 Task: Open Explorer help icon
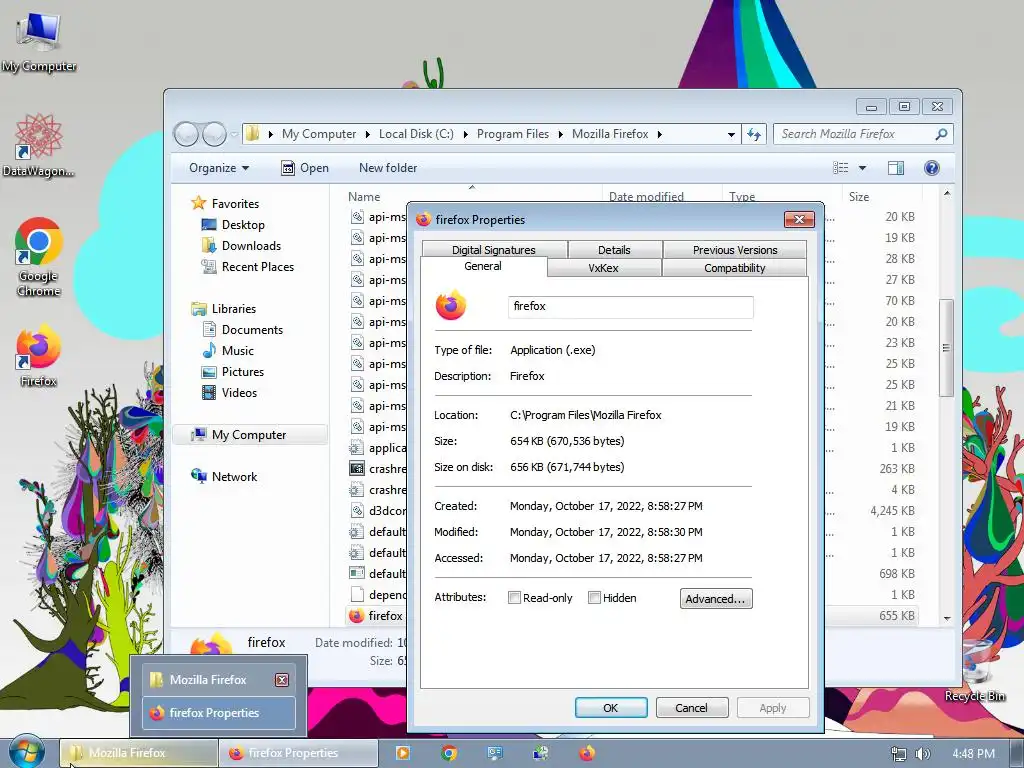click(x=932, y=168)
